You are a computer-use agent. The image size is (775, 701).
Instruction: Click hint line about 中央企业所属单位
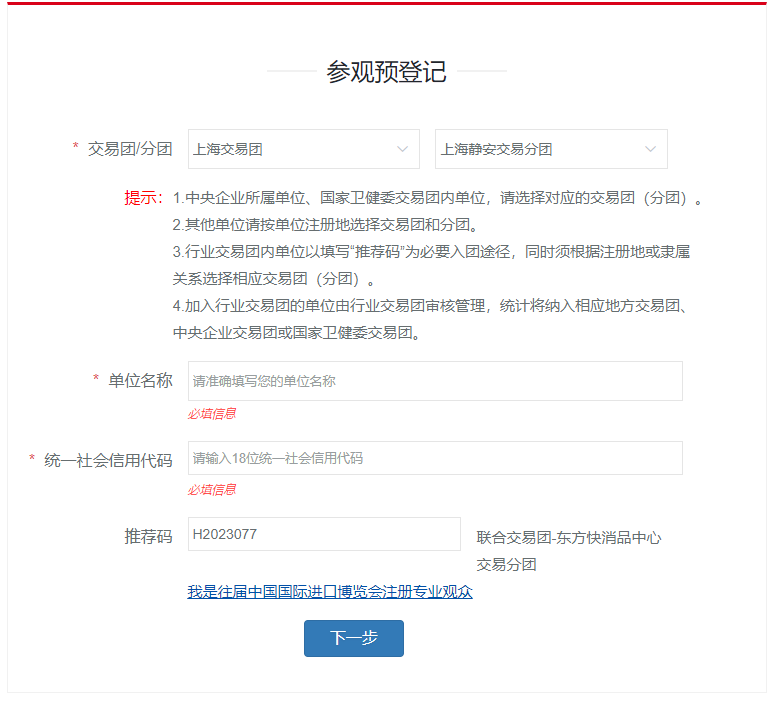click(437, 198)
